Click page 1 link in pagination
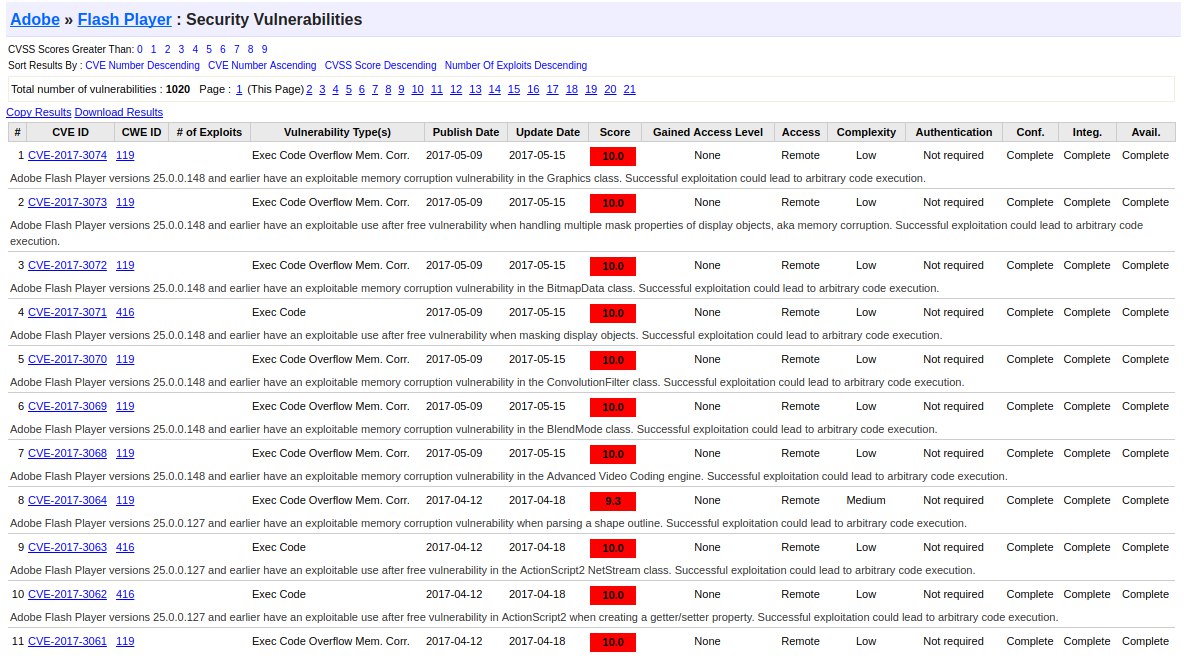The width and height of the screenshot is (1184, 660). tap(239, 89)
